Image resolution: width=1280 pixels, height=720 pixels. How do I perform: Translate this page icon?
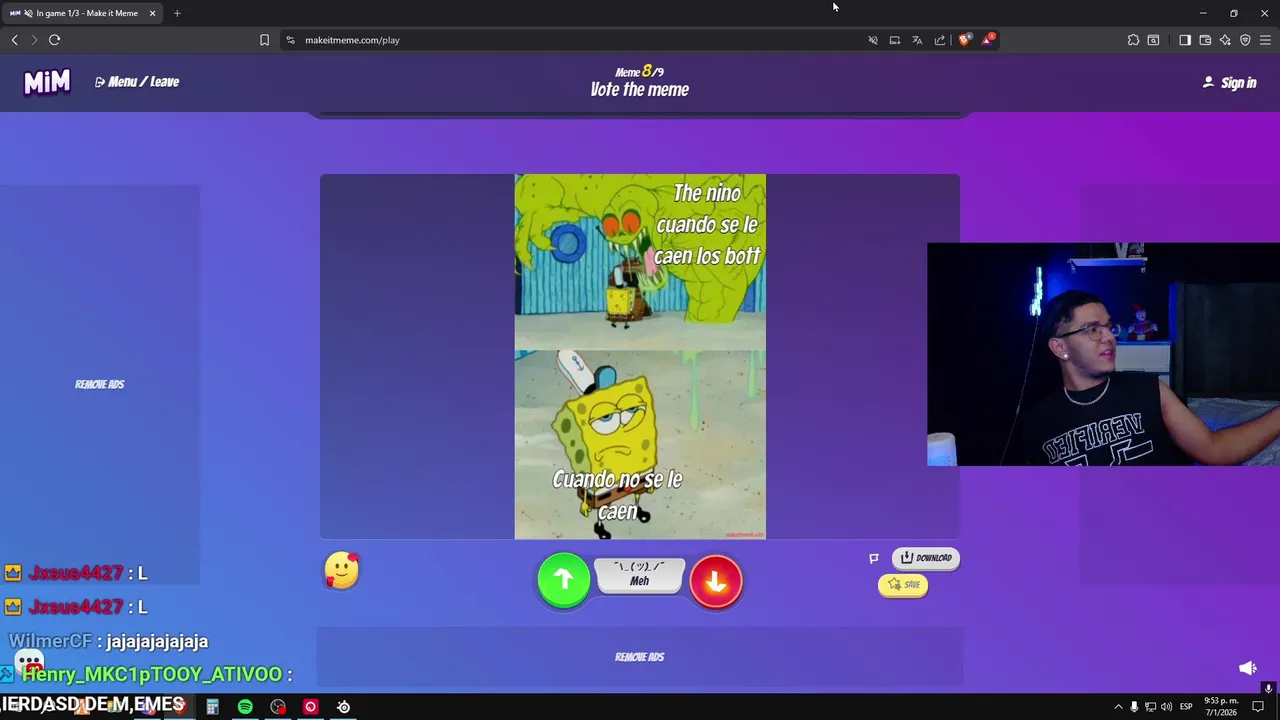pos(917,40)
